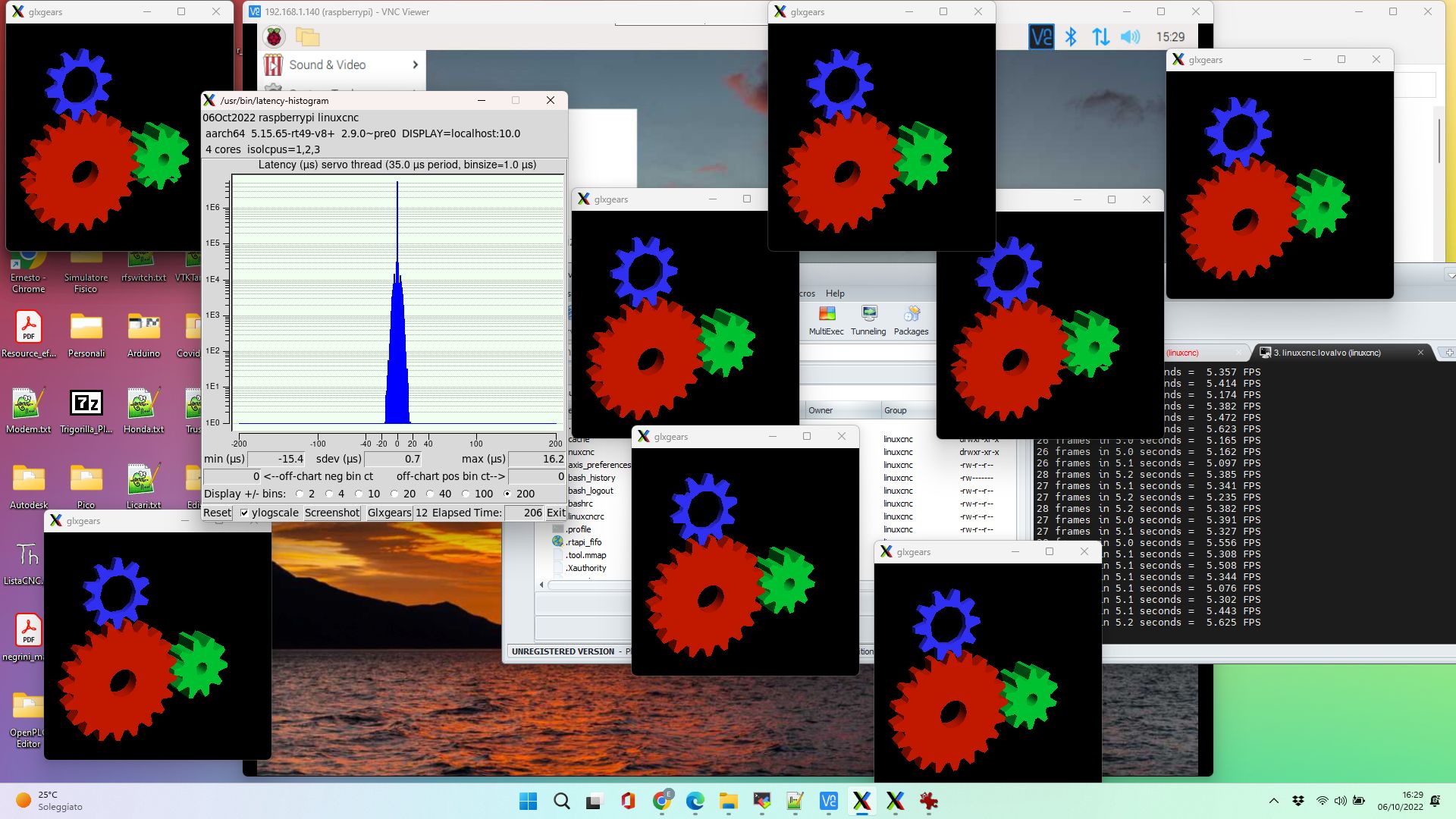Open the network arrows tray icon in VNC
The width and height of the screenshot is (1456, 819).
1100,36
